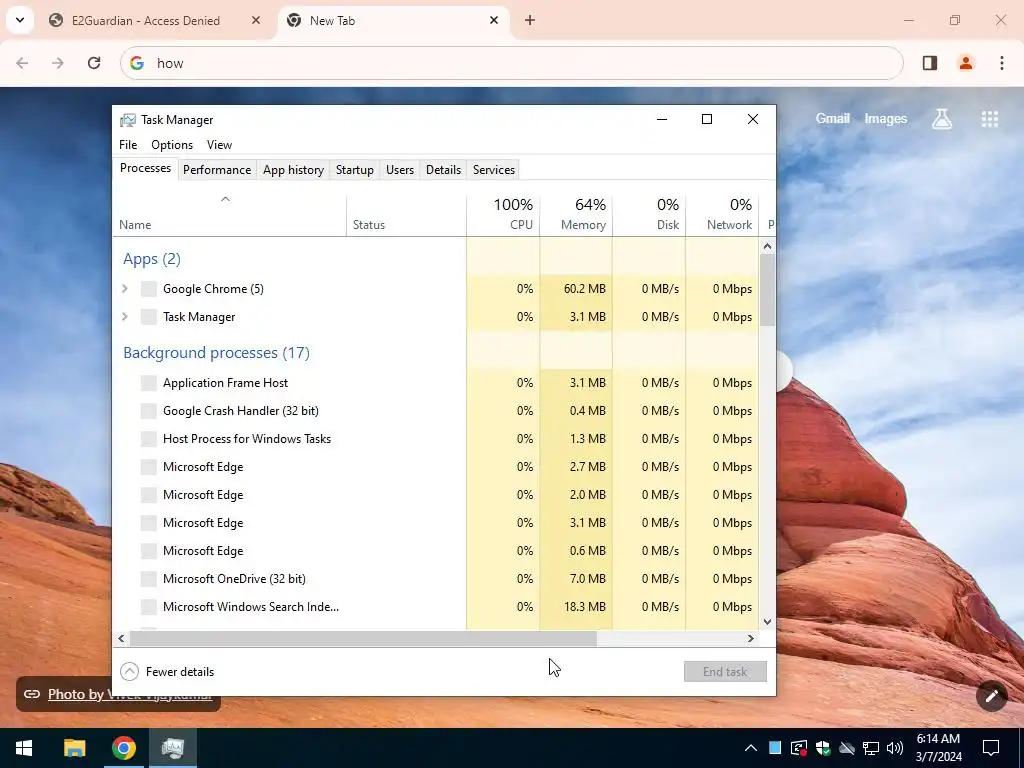Reload the current Chrome page
The width and height of the screenshot is (1024, 768).
94,63
